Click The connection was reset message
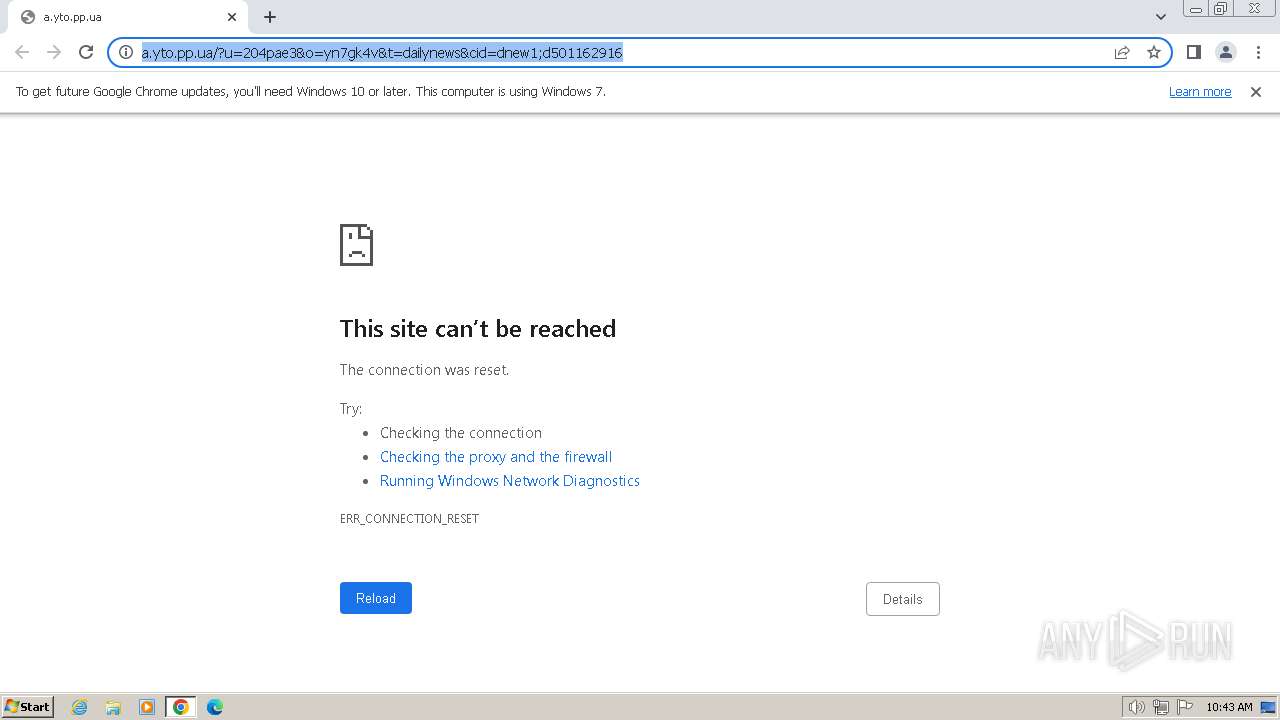Viewport: 1280px width, 720px height. pos(425,370)
